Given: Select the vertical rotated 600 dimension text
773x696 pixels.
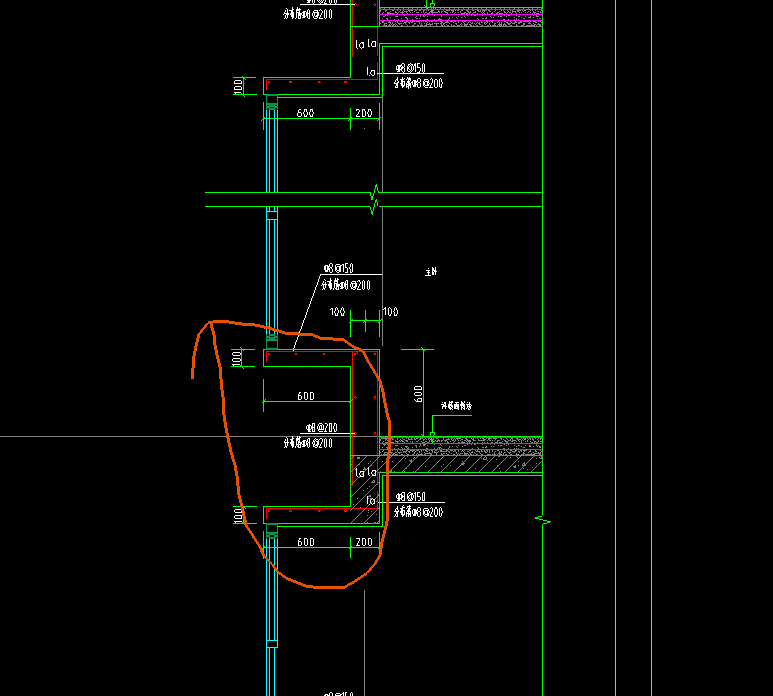Looking at the screenshot, I should (x=418, y=394).
